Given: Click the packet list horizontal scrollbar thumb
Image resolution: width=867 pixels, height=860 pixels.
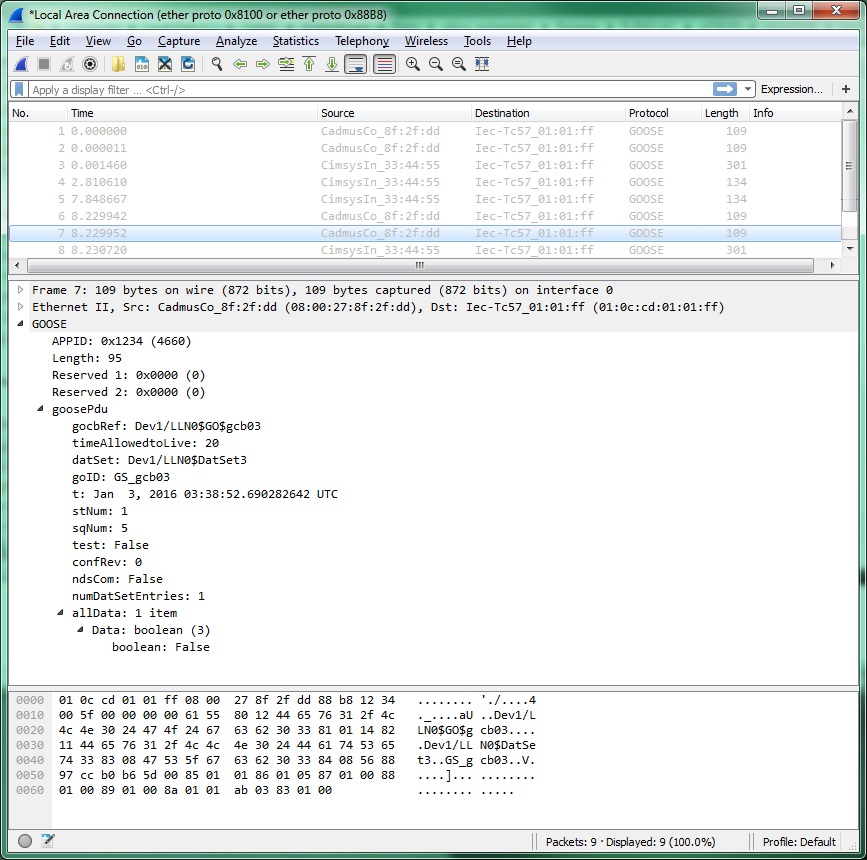Looking at the screenshot, I should tap(420, 265).
